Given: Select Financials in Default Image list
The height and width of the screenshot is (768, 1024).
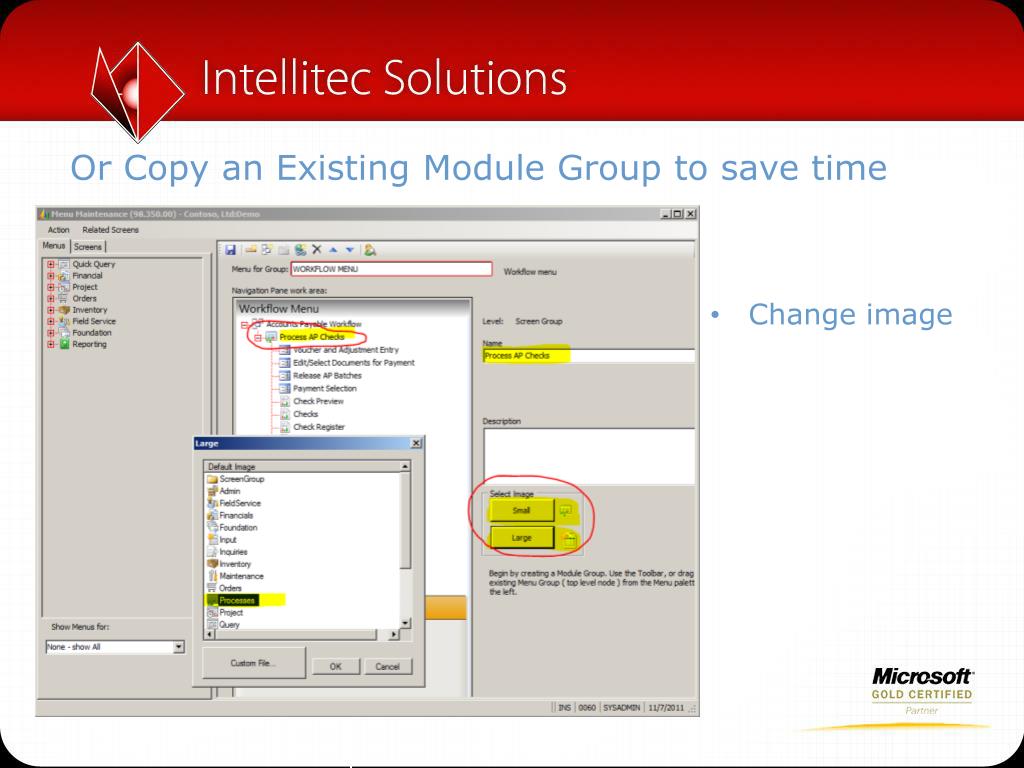Looking at the screenshot, I should point(236,515).
